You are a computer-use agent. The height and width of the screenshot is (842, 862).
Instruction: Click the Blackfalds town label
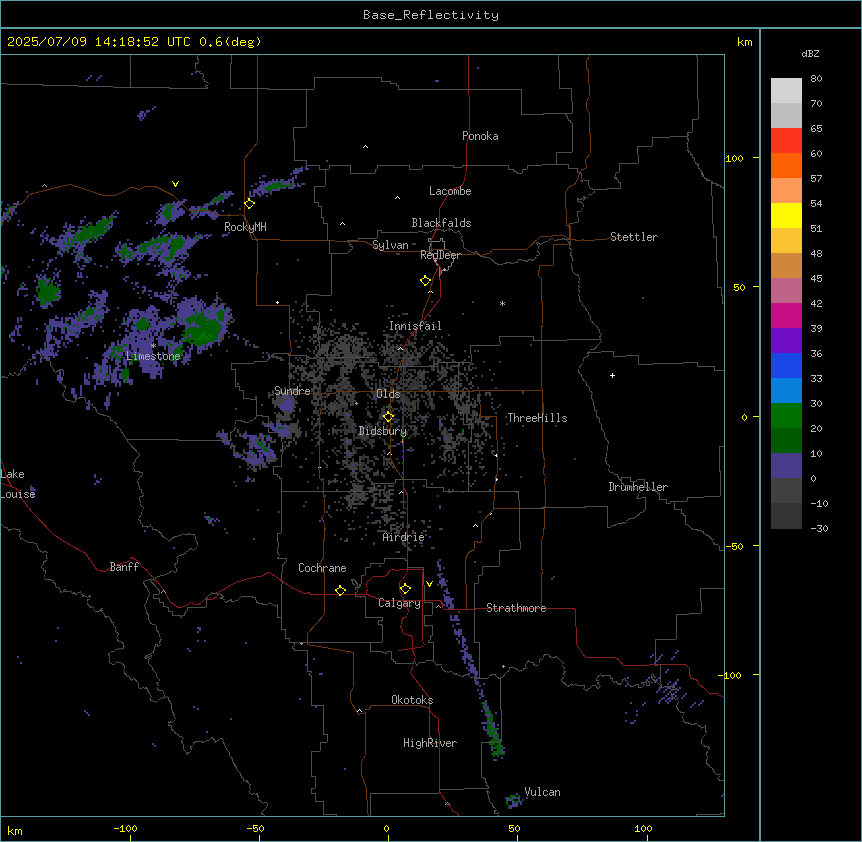(441, 223)
